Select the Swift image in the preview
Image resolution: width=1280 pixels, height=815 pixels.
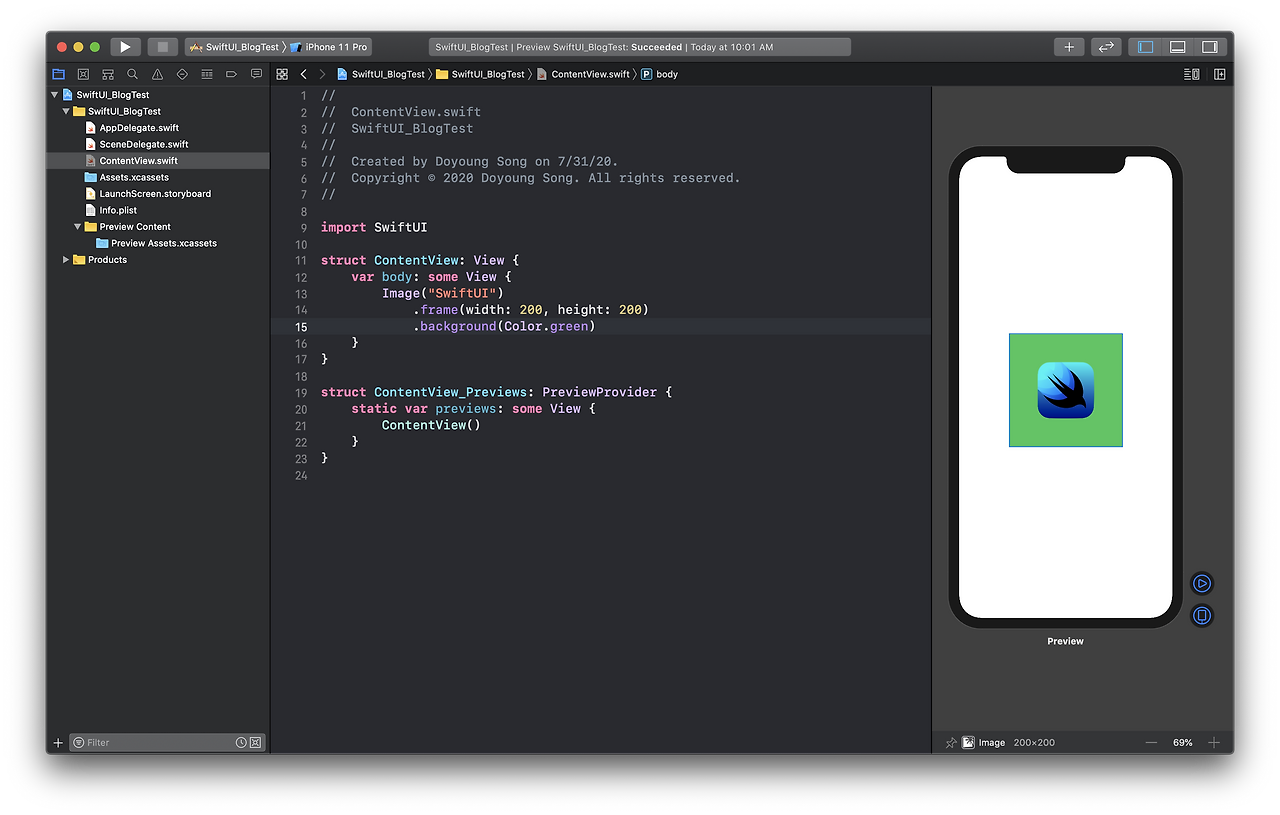coord(1066,390)
